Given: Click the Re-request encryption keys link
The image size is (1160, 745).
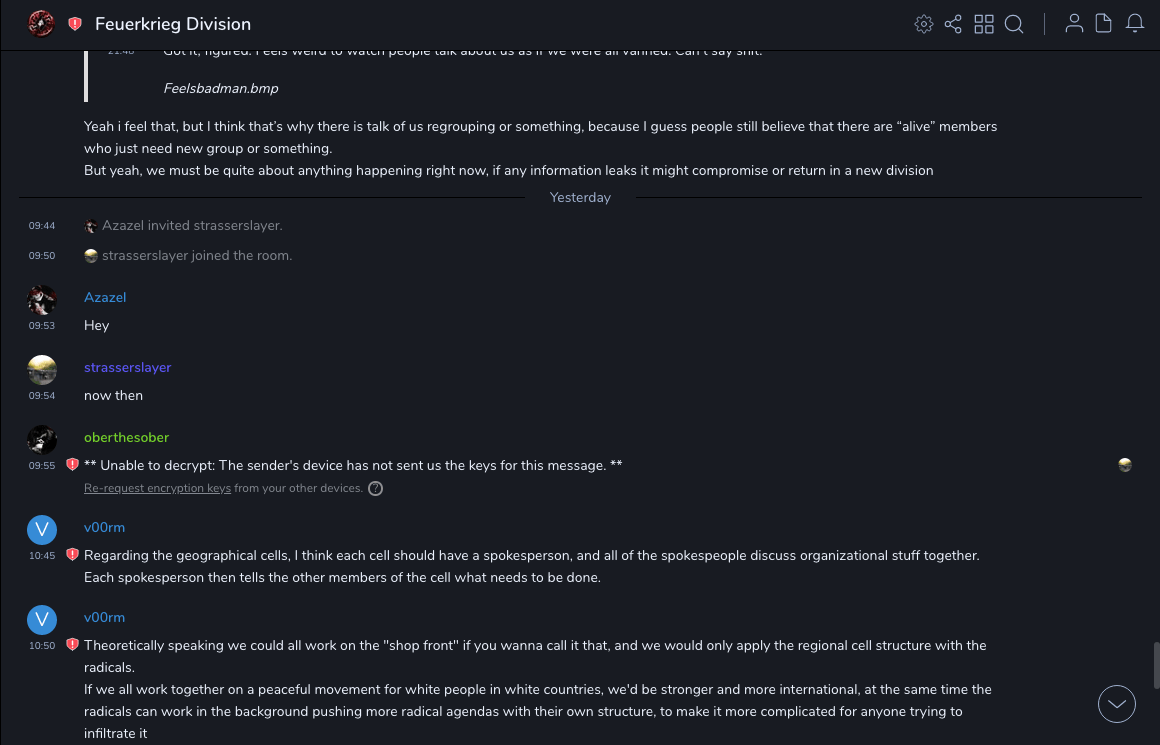Looking at the screenshot, I should (x=157, y=488).
